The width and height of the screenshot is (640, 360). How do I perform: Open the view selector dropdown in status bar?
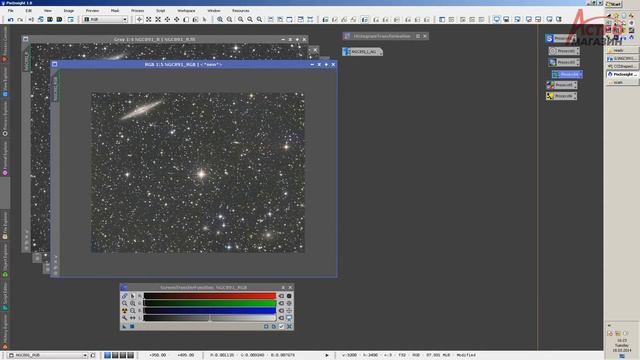click(48, 356)
